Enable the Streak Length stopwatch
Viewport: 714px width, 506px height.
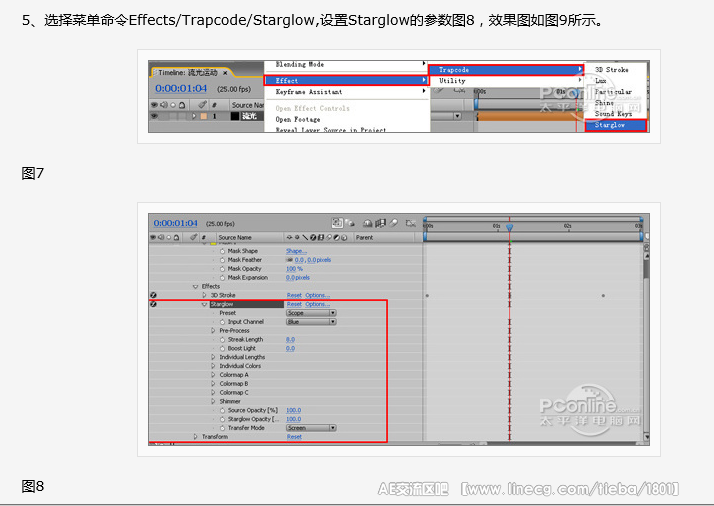coord(223,340)
